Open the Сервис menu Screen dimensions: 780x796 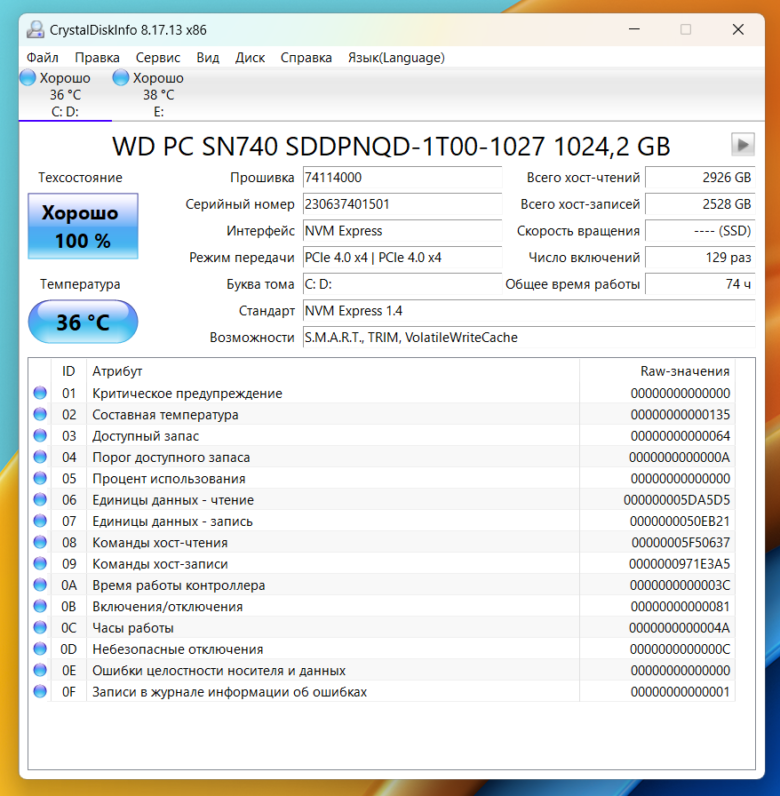158,58
